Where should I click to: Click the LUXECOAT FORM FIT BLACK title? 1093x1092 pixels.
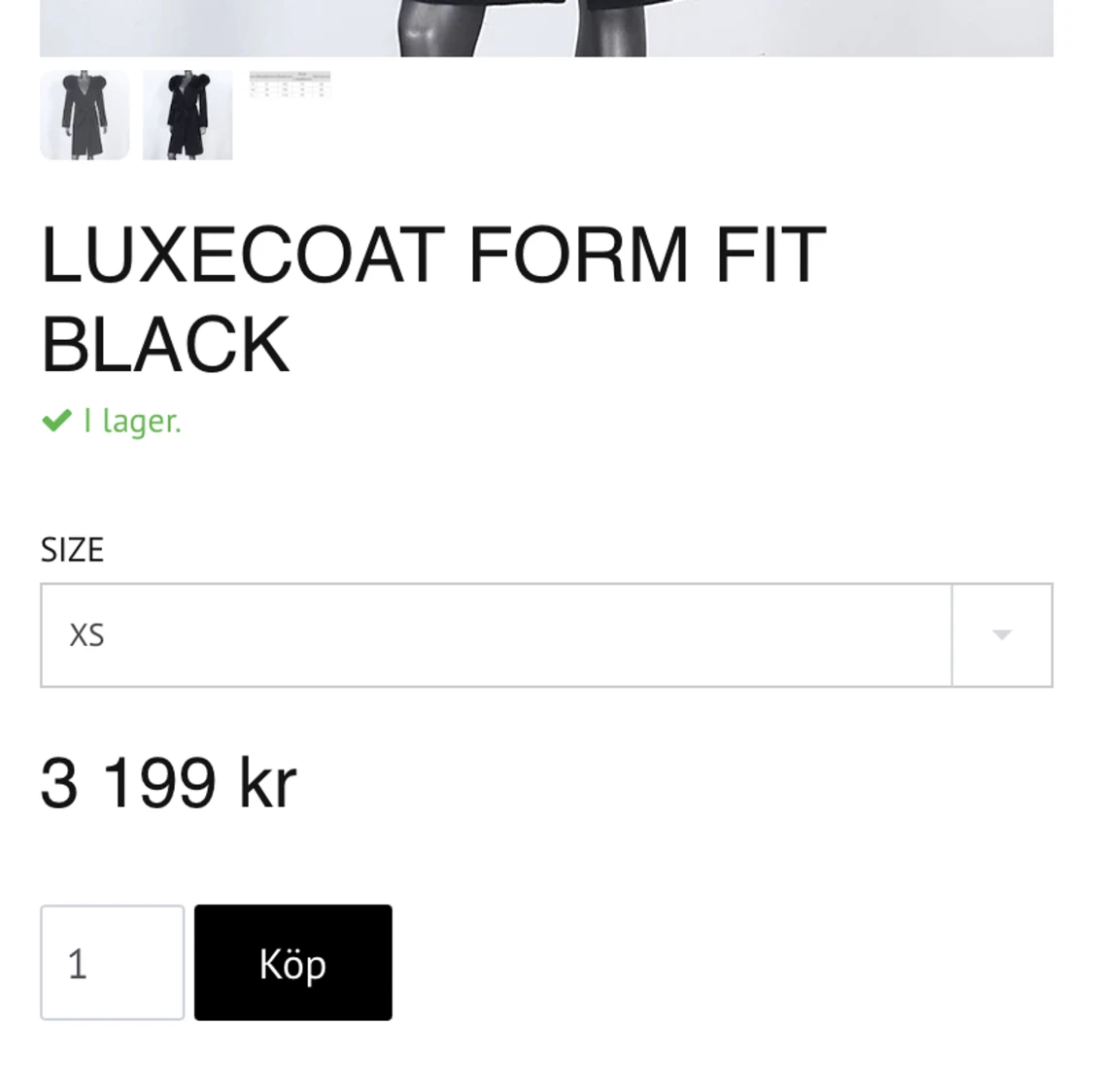[432, 299]
